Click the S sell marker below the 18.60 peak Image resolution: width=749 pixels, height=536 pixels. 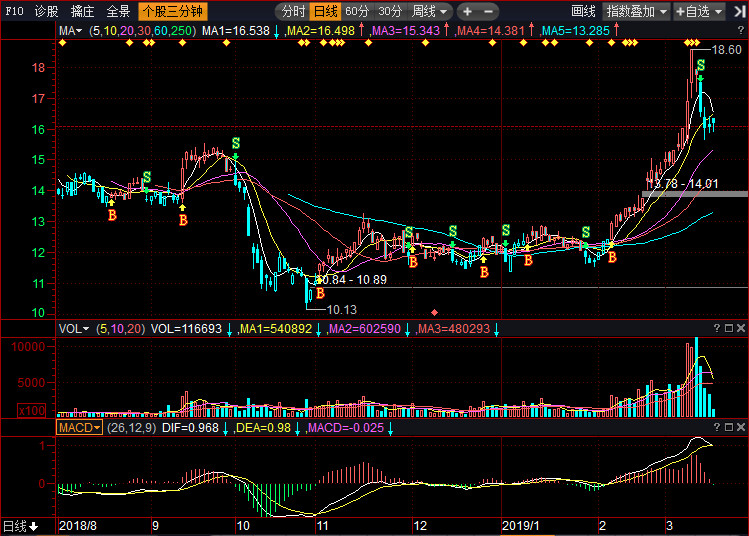[701, 65]
